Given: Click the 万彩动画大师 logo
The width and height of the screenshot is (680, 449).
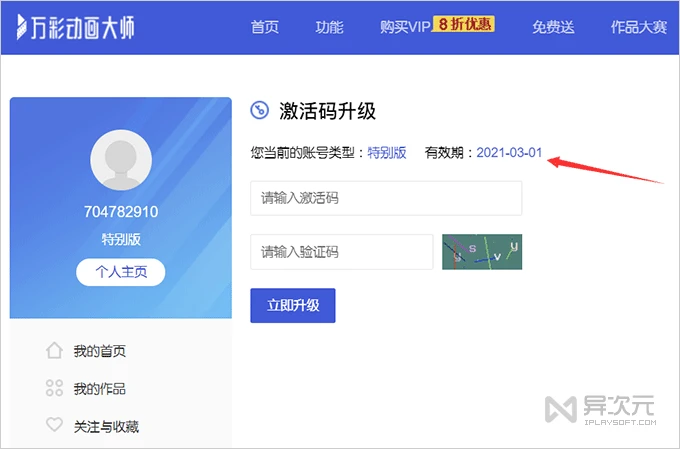Looking at the screenshot, I should [x=75, y=27].
